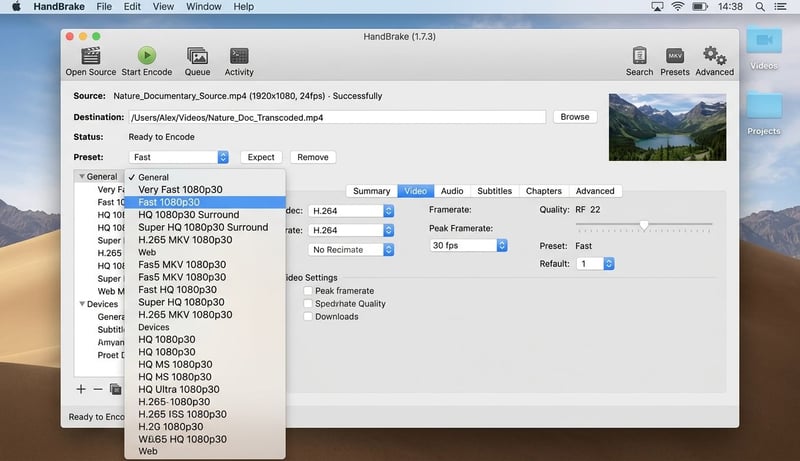Open the 30 fps framerate dropdown

click(x=468, y=245)
